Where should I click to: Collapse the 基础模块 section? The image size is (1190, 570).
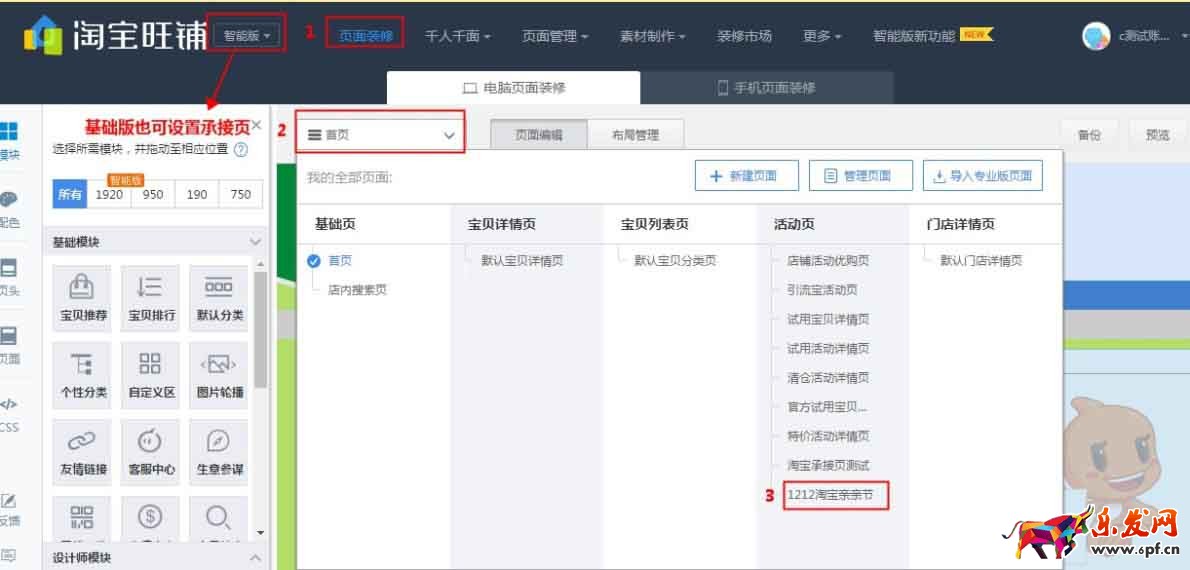pos(255,242)
